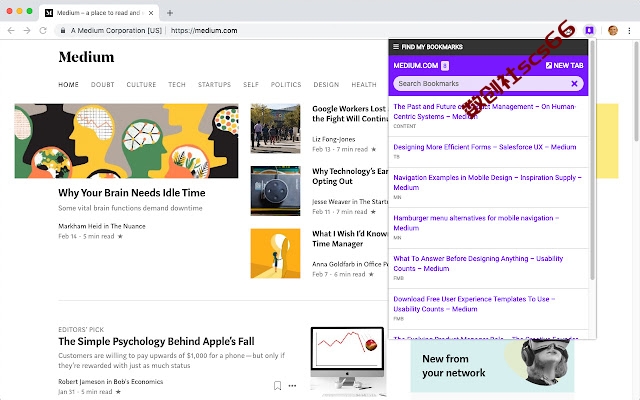Clear the Search Bookmarks field with X
This screenshot has width=640, height=400.
pos(574,84)
